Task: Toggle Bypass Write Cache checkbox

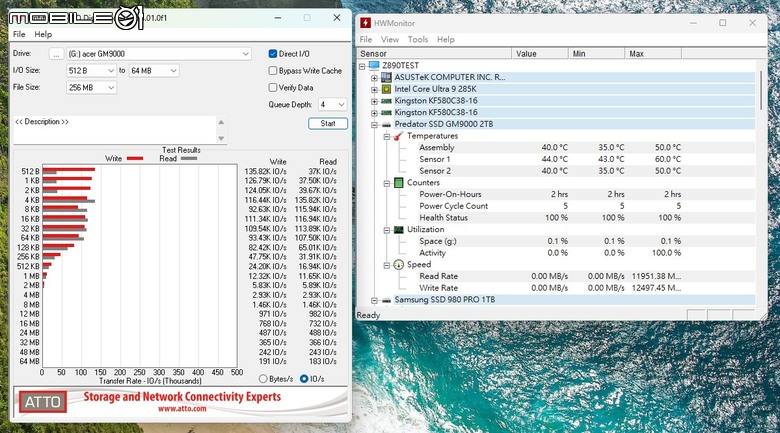Action: (x=273, y=71)
